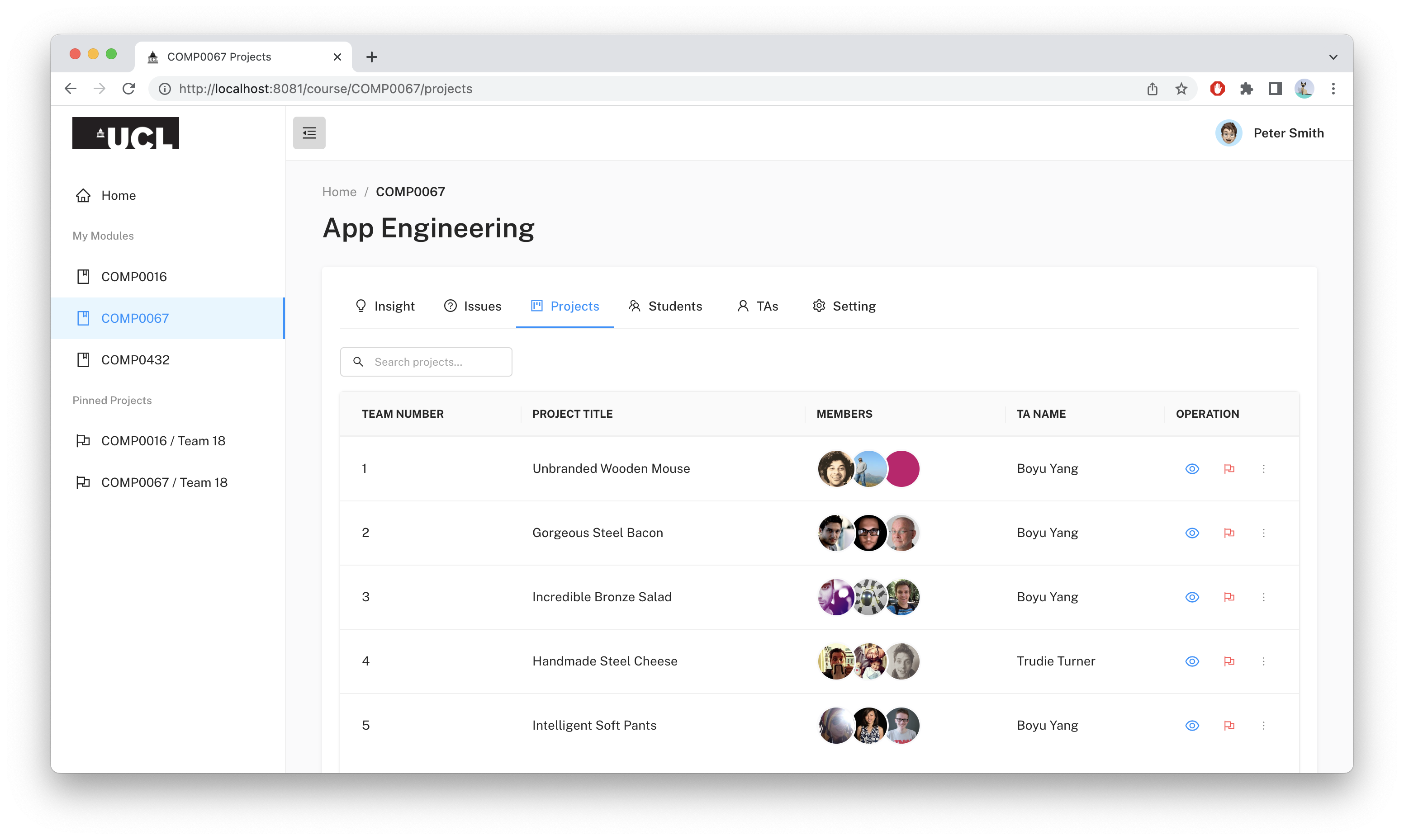This screenshot has width=1404, height=840.
Task: Bookmark this page with the star icon
Action: (x=1181, y=89)
